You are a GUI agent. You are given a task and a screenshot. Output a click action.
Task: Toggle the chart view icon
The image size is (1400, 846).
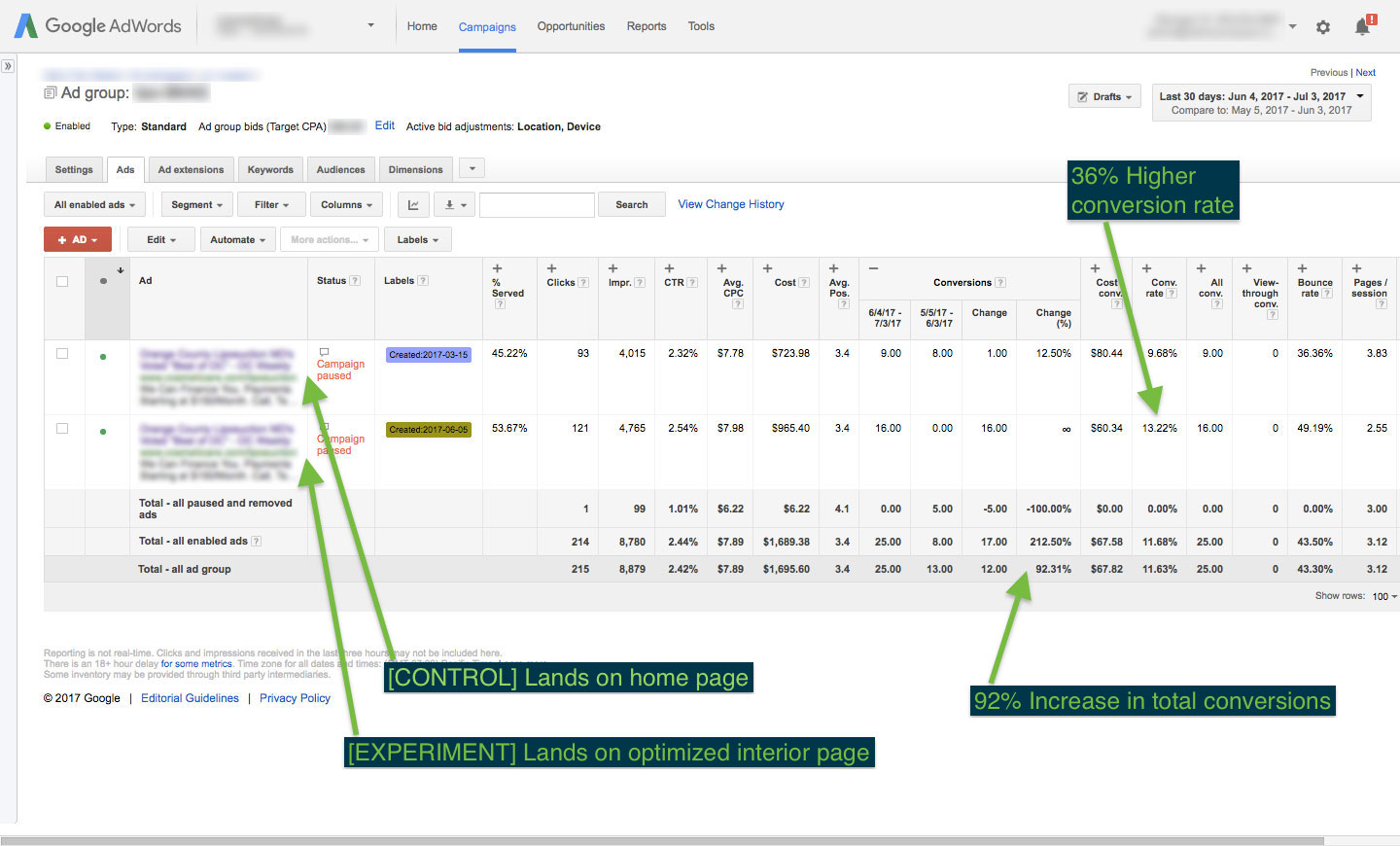413,204
